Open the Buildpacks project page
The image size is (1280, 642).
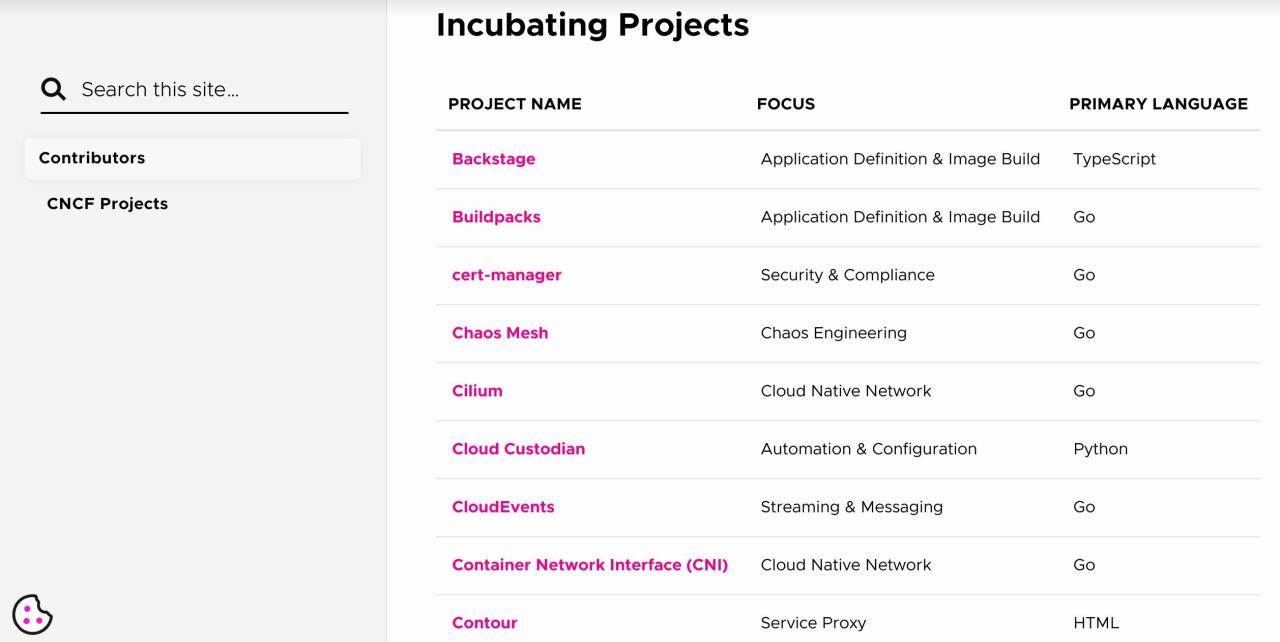[496, 217]
